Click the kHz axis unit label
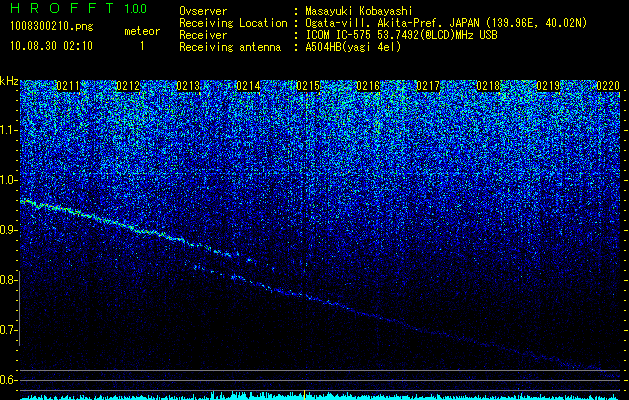Screen dimensions: 629x400 [9, 82]
